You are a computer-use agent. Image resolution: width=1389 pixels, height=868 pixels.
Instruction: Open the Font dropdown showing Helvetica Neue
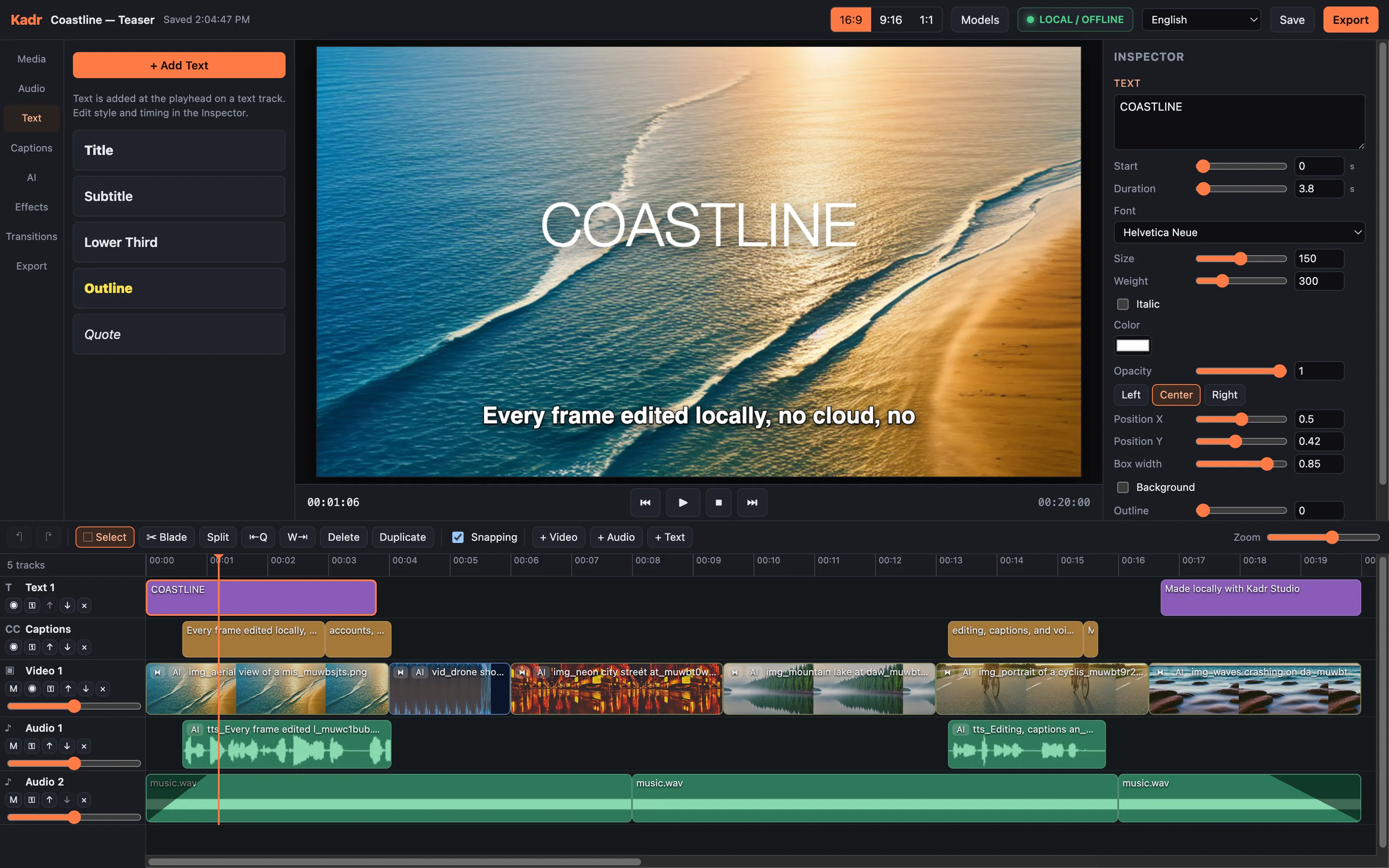click(x=1239, y=233)
